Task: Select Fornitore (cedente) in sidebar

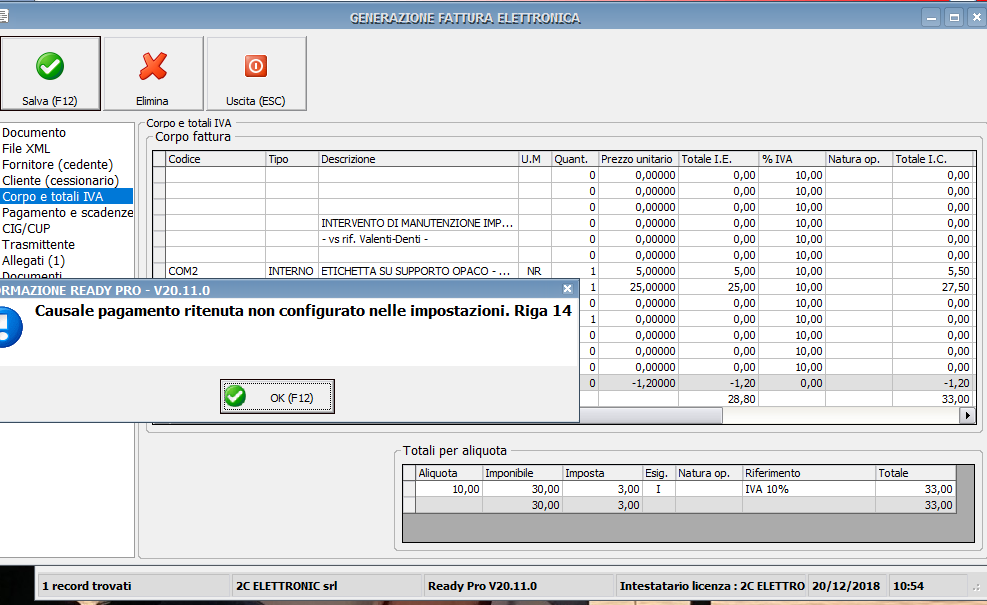Action: click(x=57, y=165)
